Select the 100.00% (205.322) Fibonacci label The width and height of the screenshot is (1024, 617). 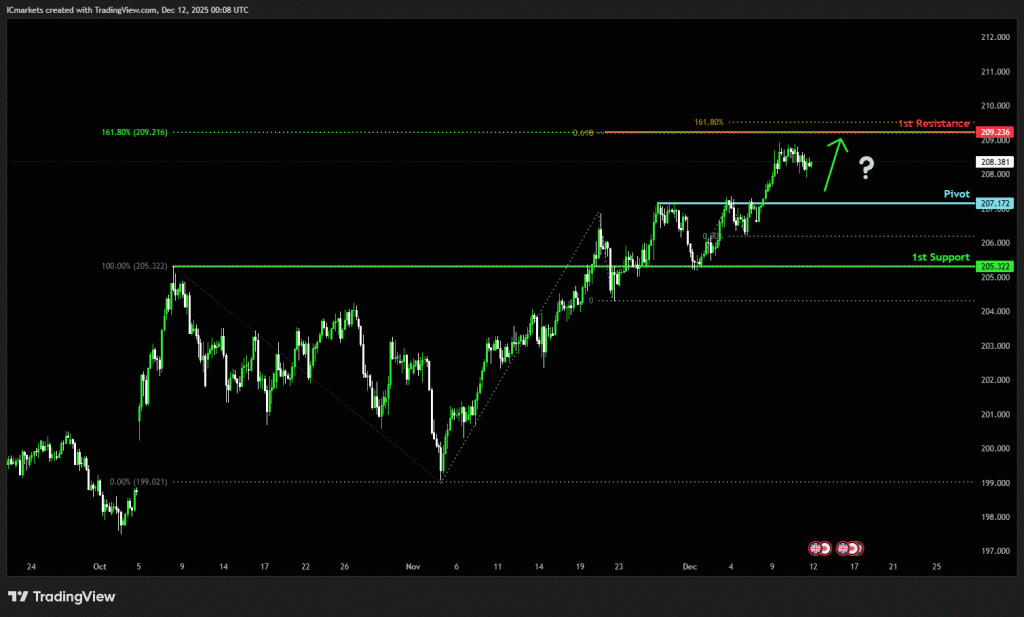click(x=136, y=266)
